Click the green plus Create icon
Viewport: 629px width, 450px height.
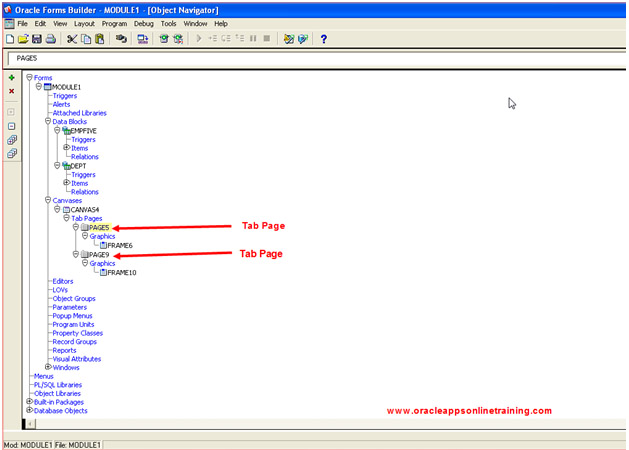11,77
